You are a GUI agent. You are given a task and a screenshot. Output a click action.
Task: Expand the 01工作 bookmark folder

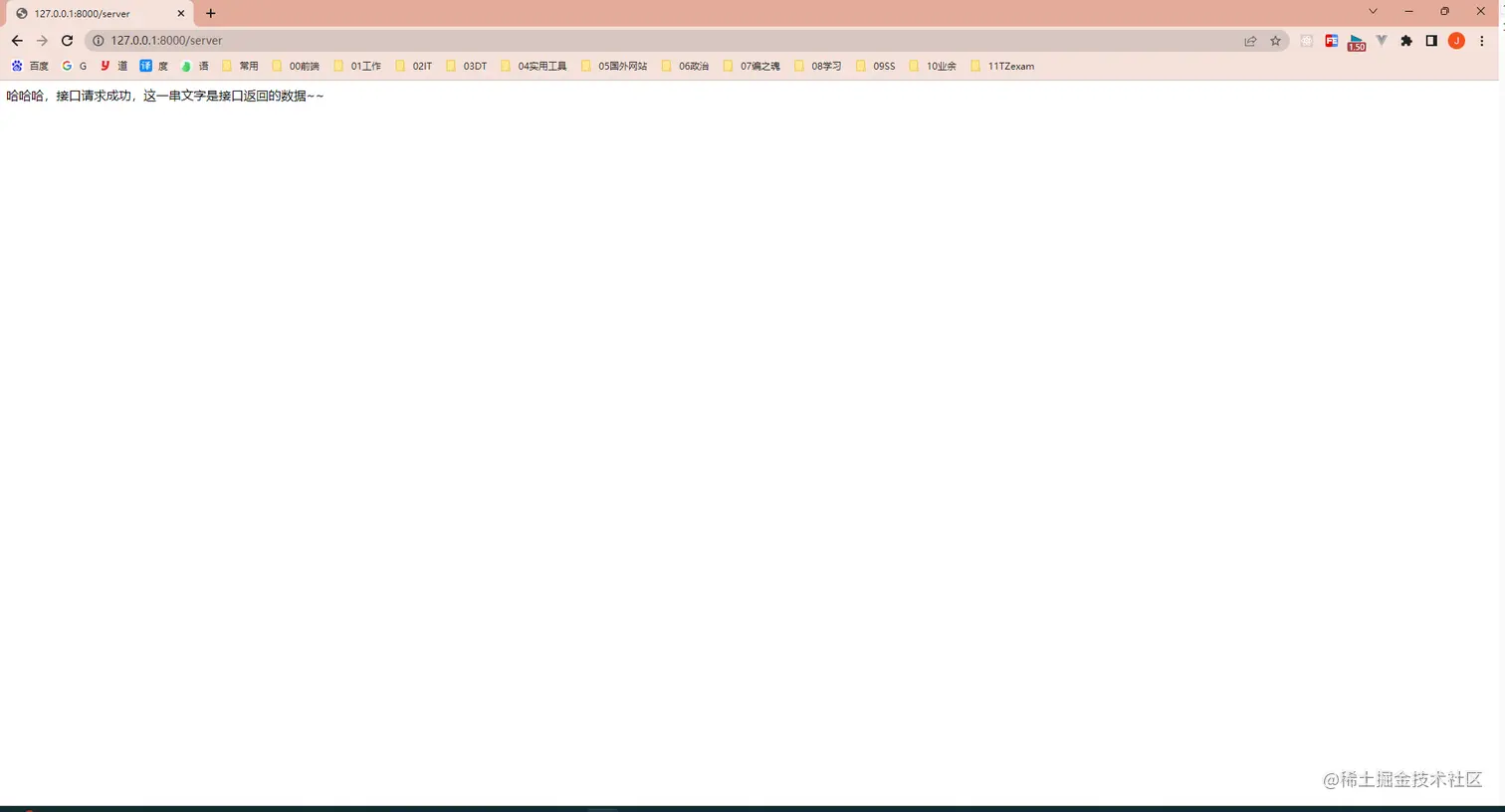pos(357,66)
